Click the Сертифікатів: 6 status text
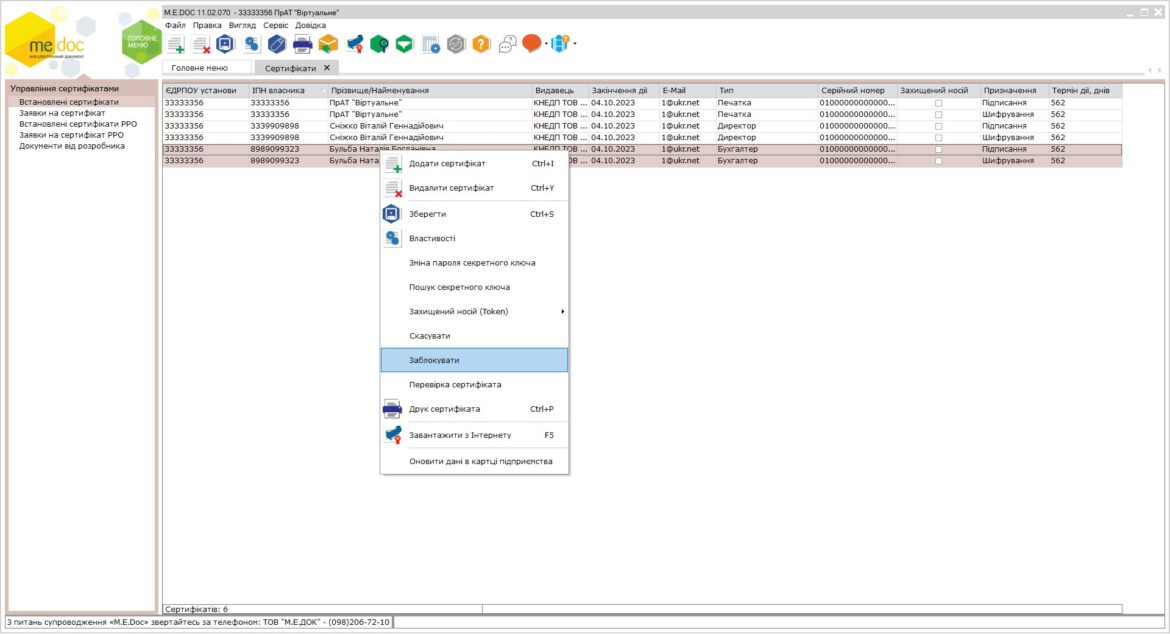 [196, 609]
